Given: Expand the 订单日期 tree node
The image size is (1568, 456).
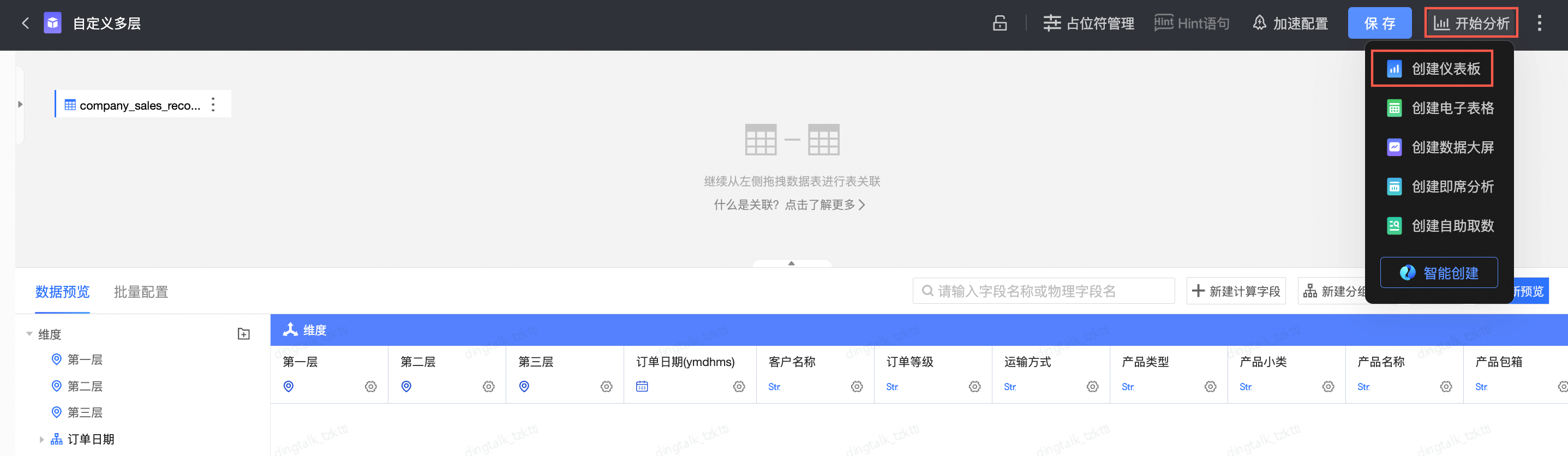Looking at the screenshot, I should point(41,440).
